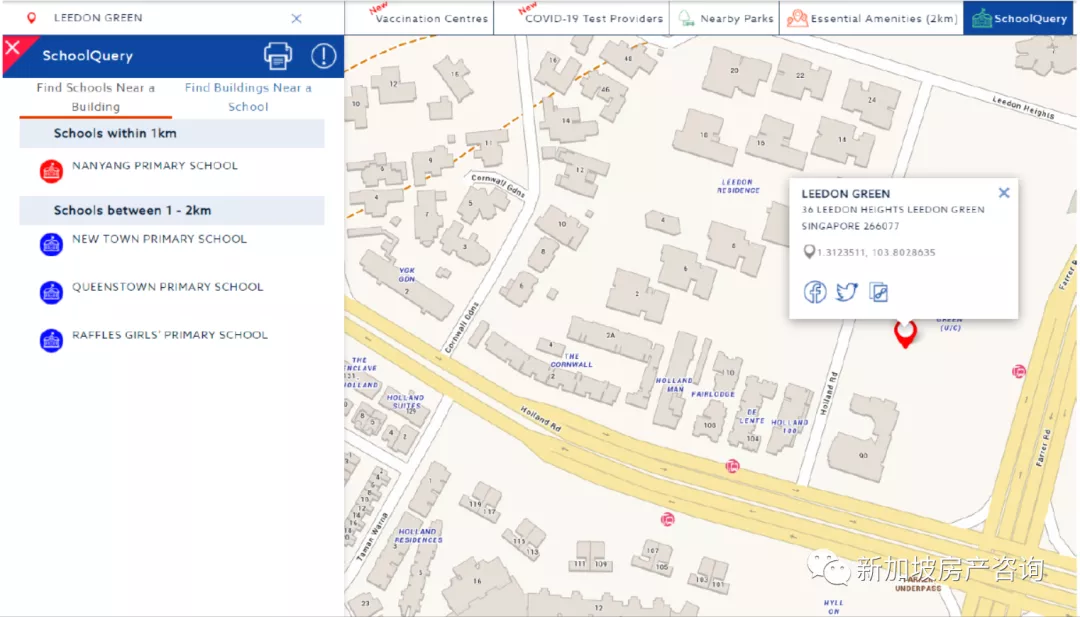Open the info exclamation icon

tap(323, 56)
